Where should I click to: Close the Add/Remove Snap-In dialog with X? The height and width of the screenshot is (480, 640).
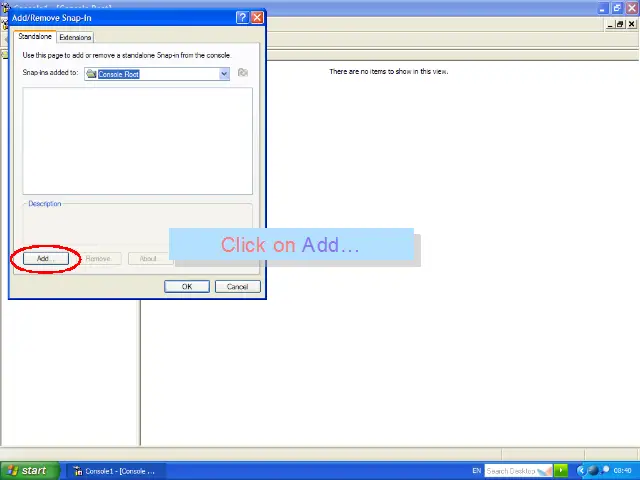pos(257,17)
